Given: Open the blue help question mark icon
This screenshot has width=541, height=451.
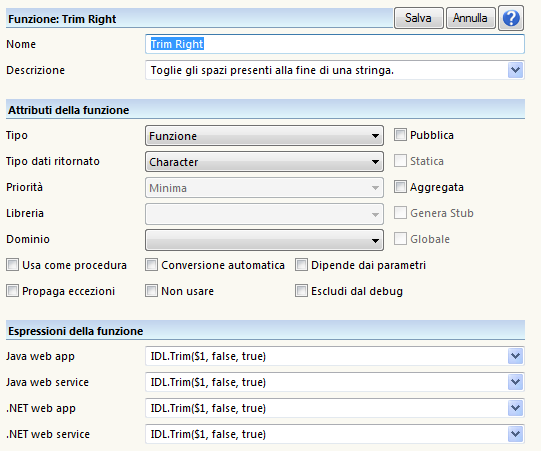Looking at the screenshot, I should coord(511,18).
